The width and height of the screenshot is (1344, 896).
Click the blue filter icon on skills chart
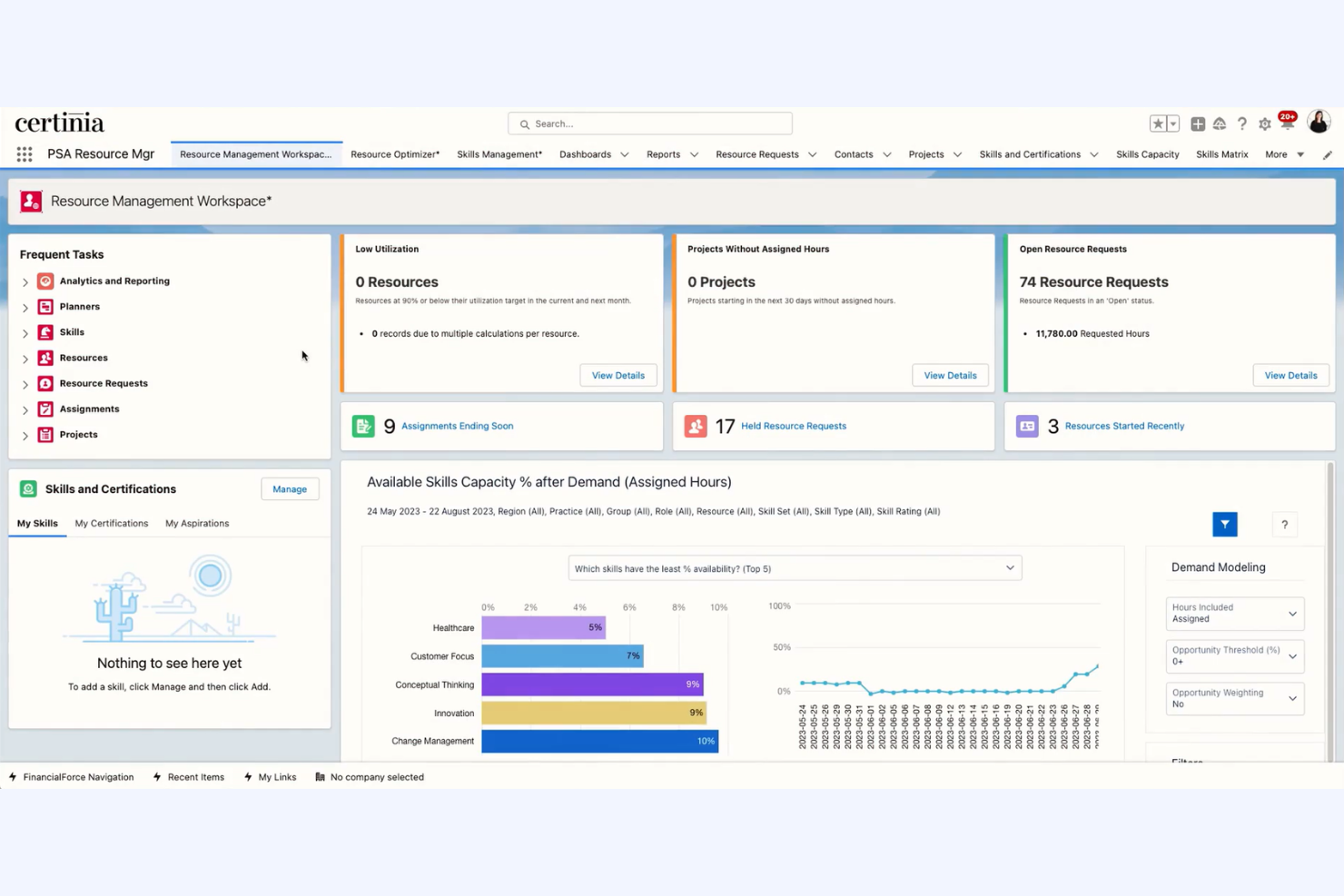click(1224, 524)
